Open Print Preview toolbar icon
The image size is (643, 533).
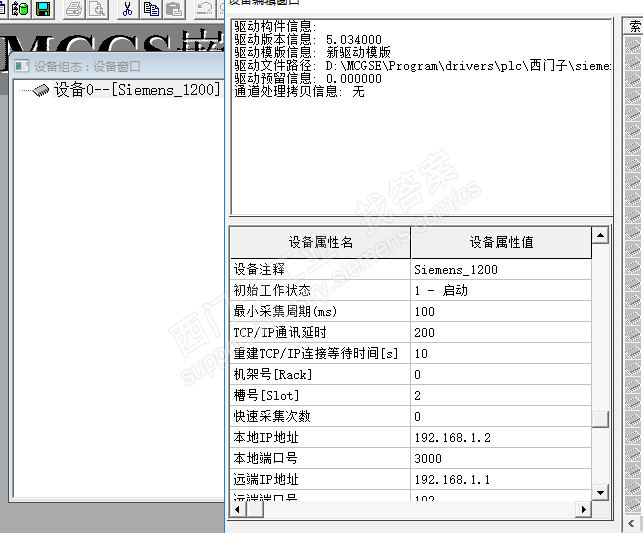pos(97,9)
